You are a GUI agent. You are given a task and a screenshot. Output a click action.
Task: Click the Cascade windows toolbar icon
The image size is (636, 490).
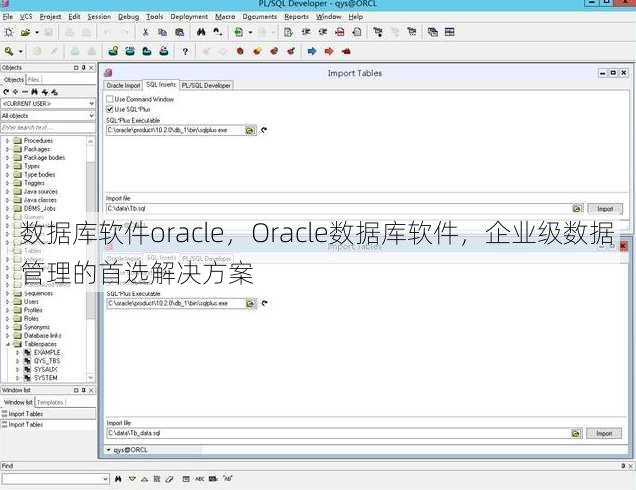[x=432, y=32]
